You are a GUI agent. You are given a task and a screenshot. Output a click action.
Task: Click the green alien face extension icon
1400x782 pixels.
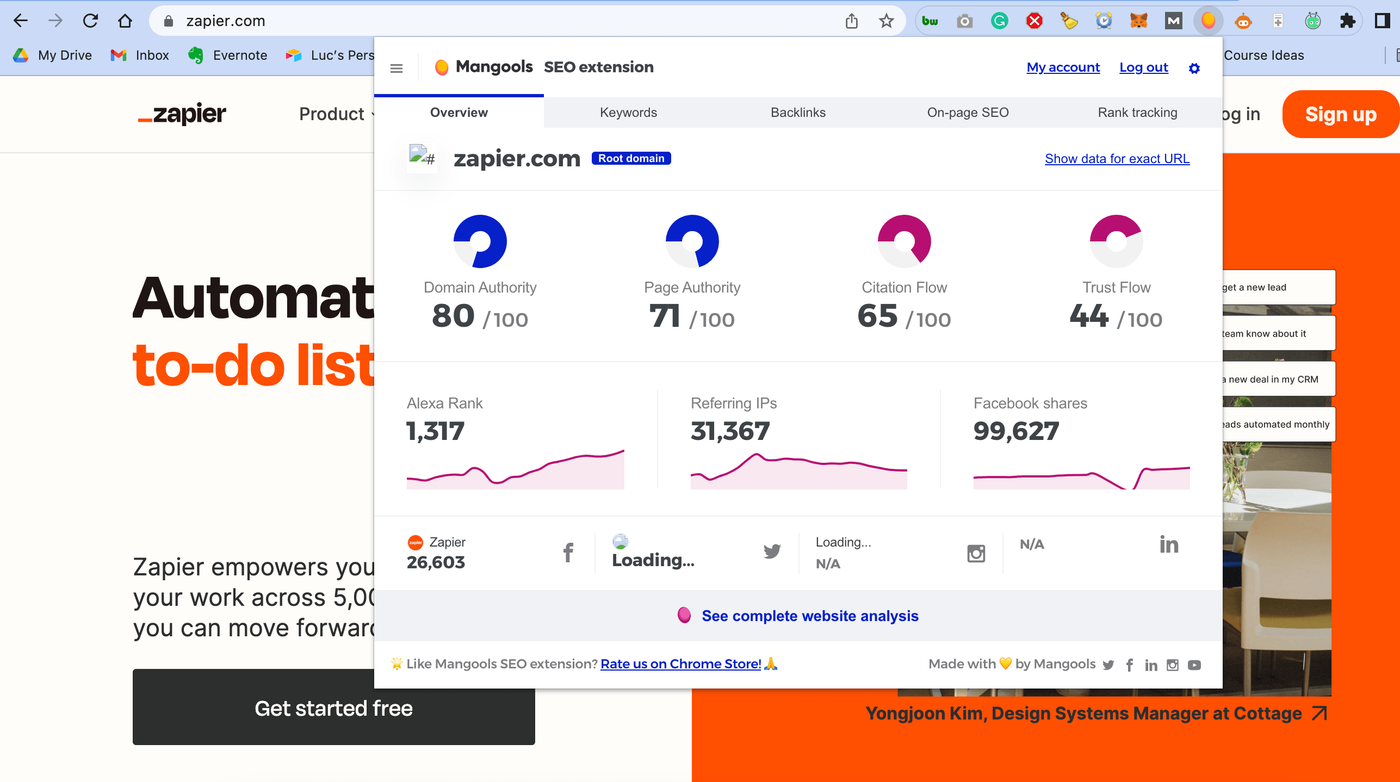point(1313,20)
